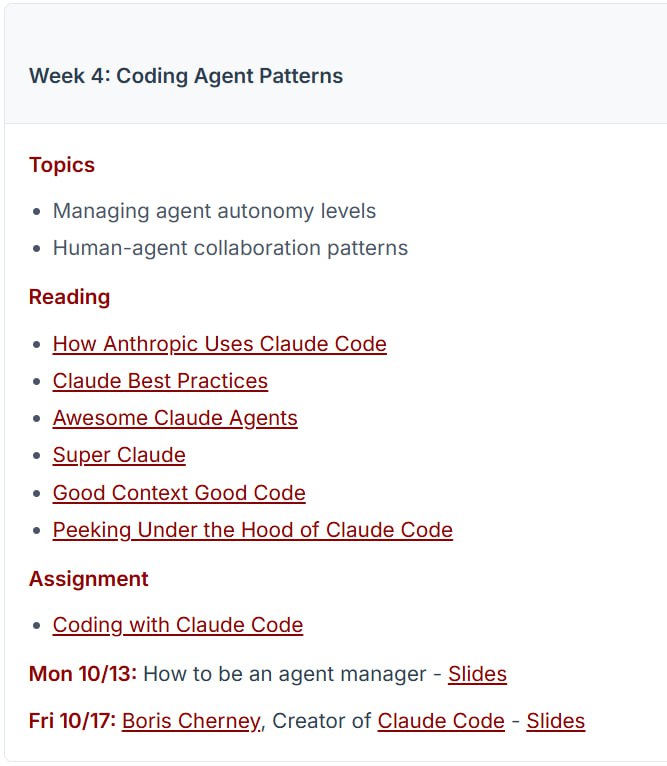The image size is (667, 766).
Task: Open the Super Claude reading link
Action: click(119, 455)
